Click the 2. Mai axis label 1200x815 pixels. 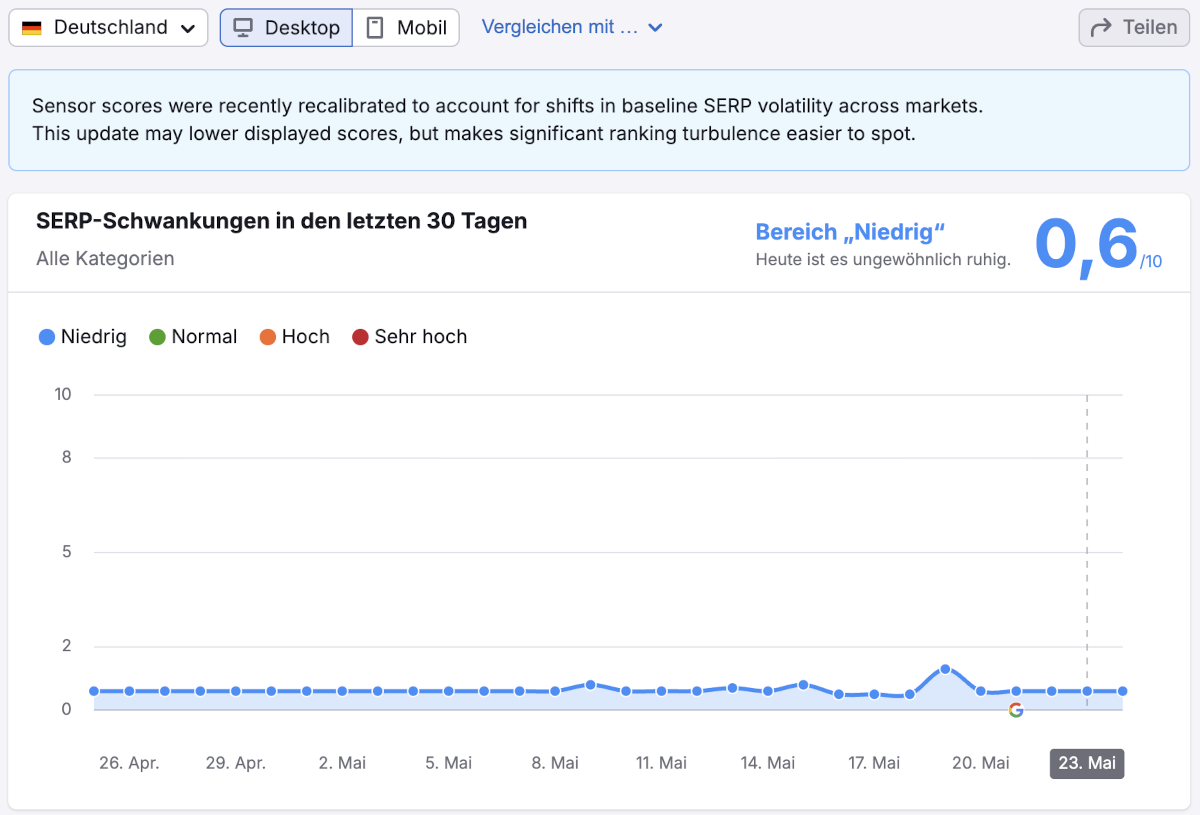pos(342,763)
